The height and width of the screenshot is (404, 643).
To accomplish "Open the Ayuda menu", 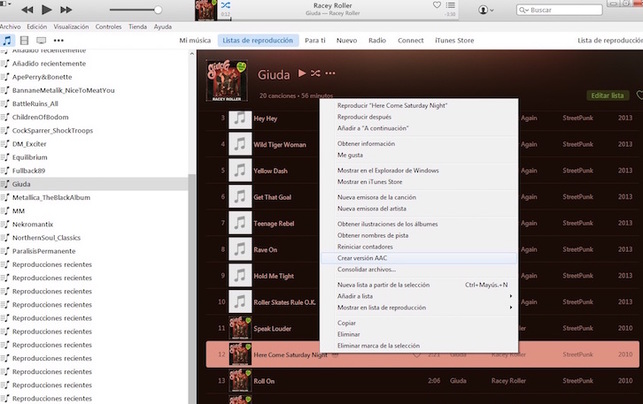I will (x=163, y=27).
